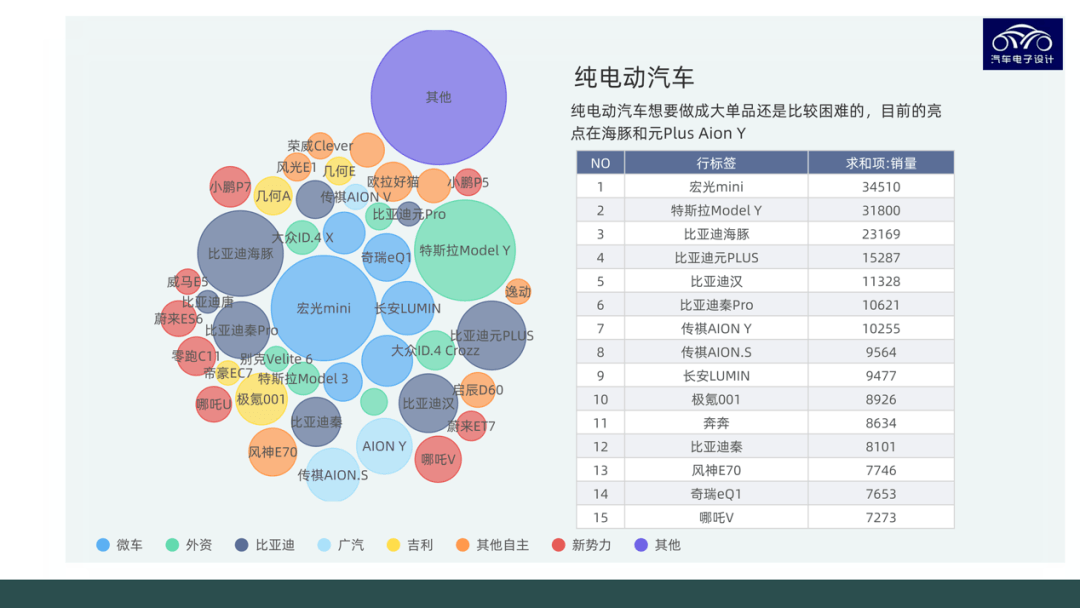Click the 特斯拉Model Y chart bubble
This screenshot has height=608, width=1080.
(465, 251)
